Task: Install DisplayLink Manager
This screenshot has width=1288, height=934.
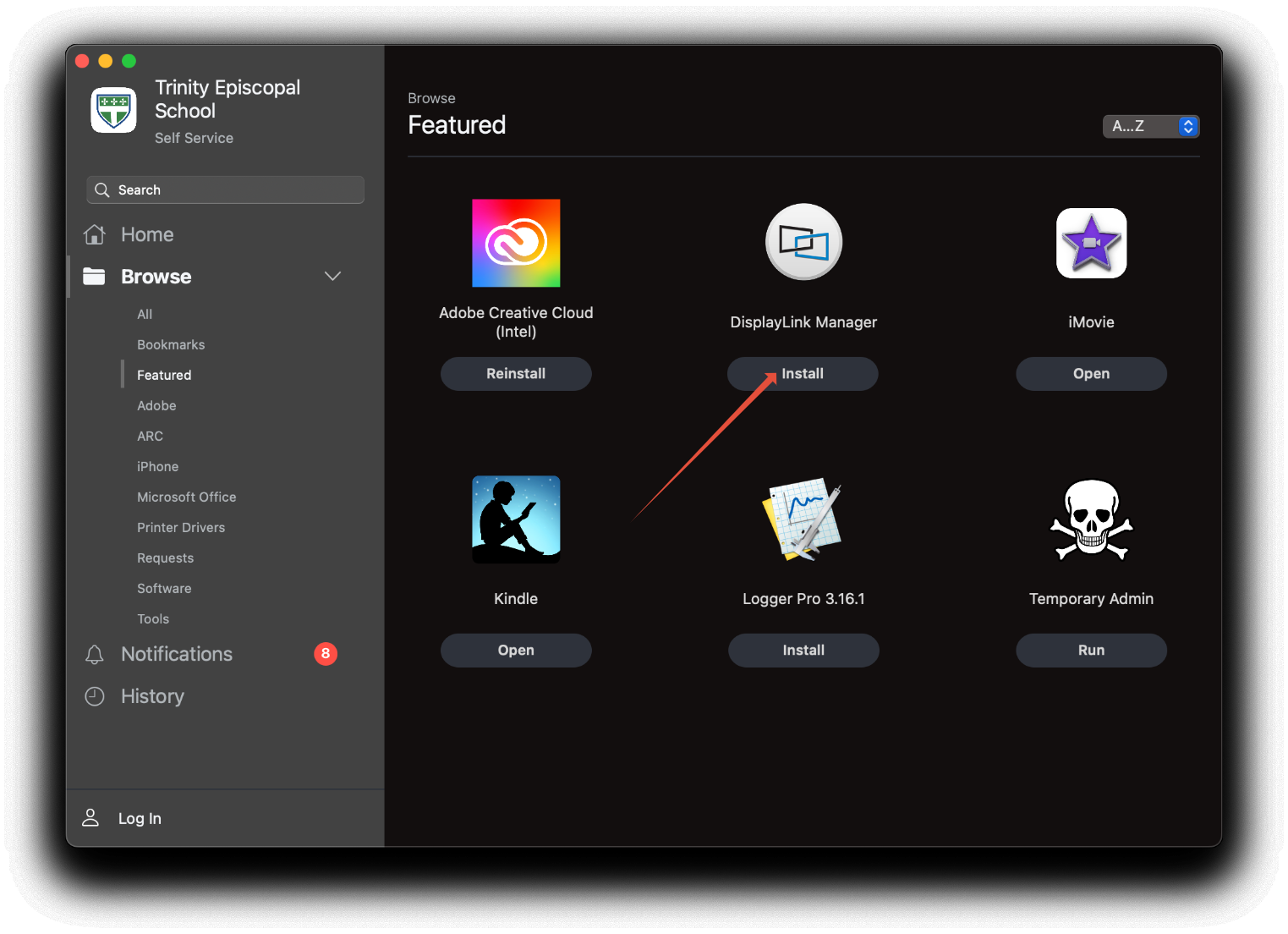Action: pos(803,373)
